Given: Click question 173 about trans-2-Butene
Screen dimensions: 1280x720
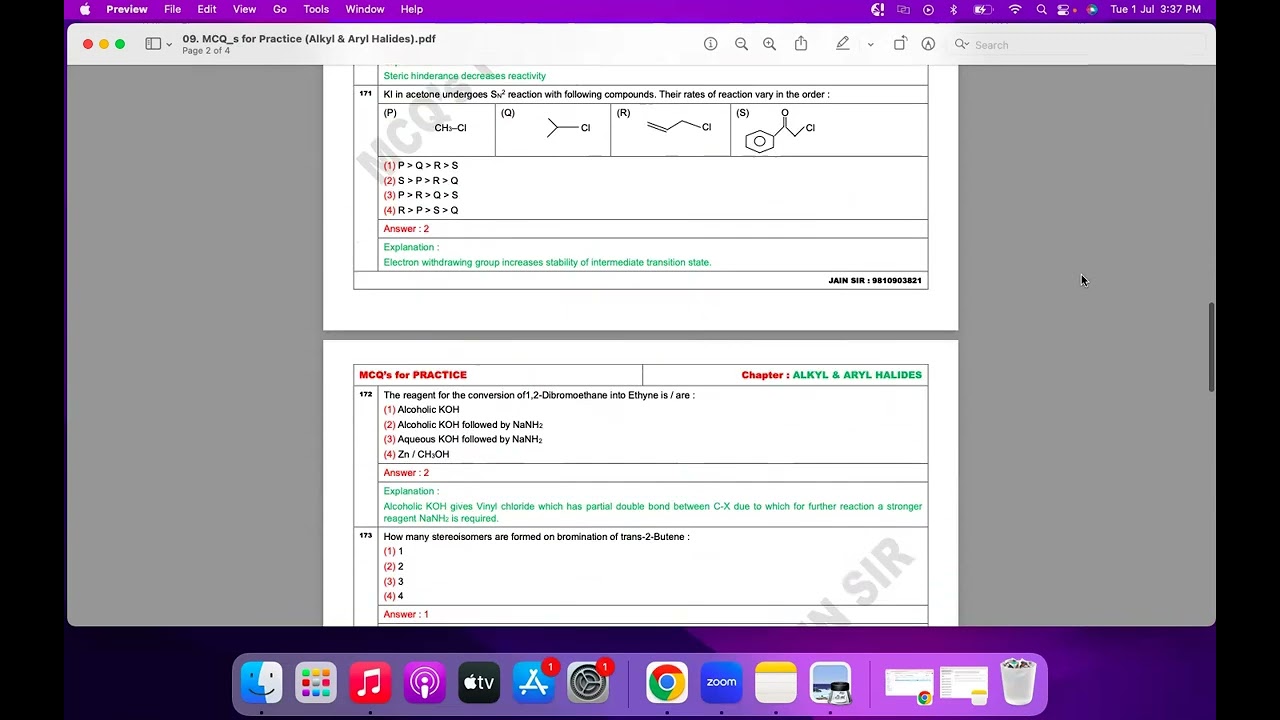Looking at the screenshot, I should coord(536,536).
